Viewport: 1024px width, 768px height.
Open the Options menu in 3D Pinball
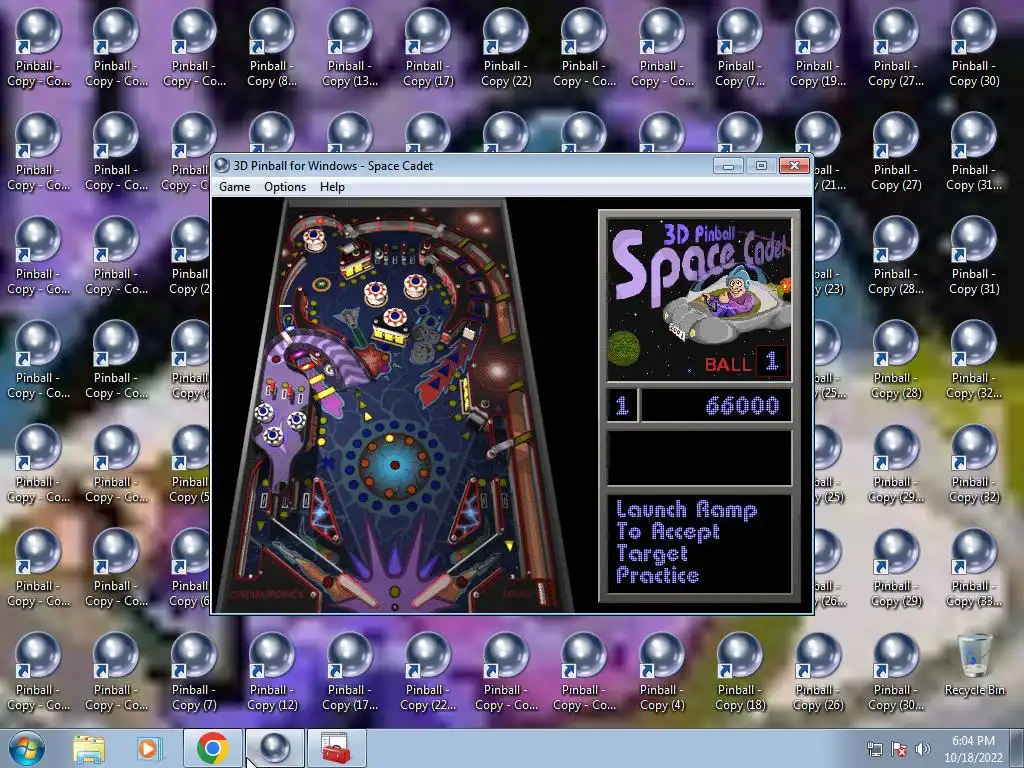click(285, 187)
